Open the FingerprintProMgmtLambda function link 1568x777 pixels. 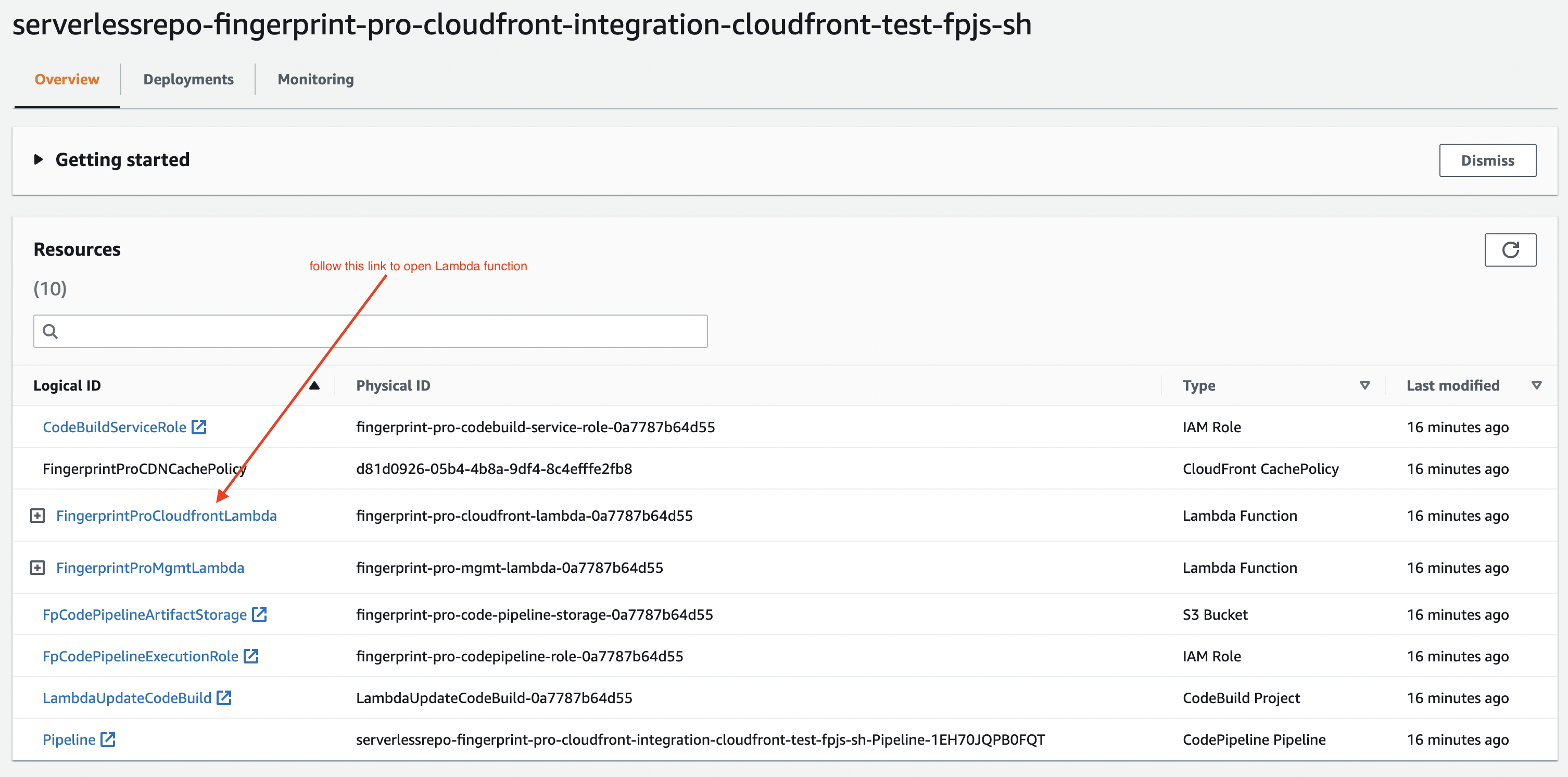click(150, 567)
